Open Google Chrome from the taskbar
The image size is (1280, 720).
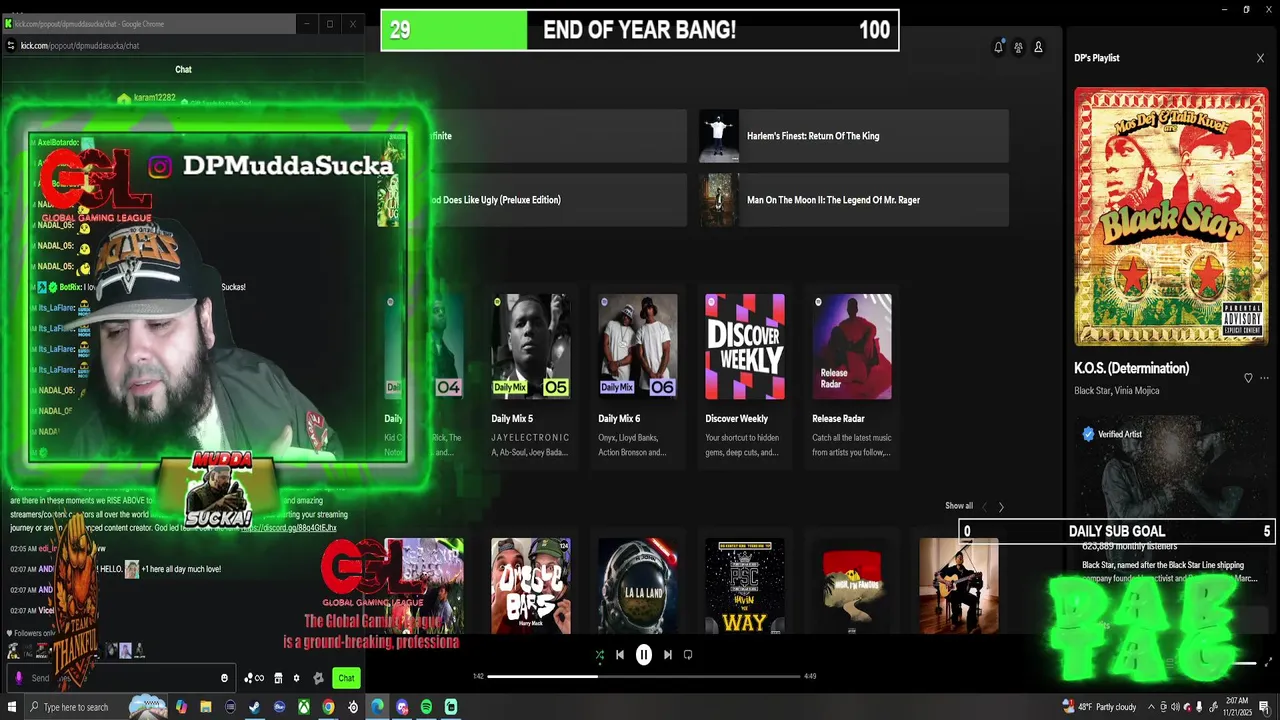click(328, 707)
